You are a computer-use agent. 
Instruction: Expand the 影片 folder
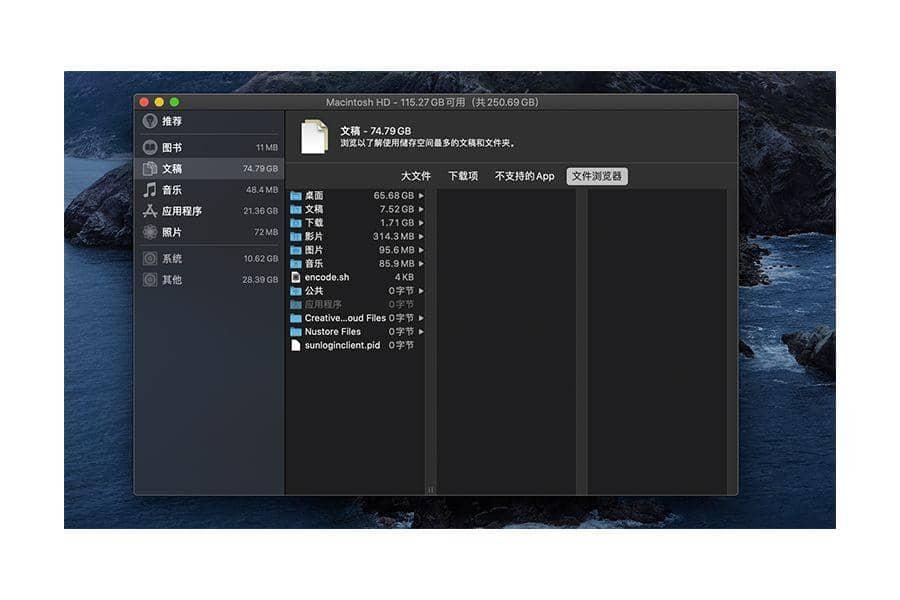(315, 236)
